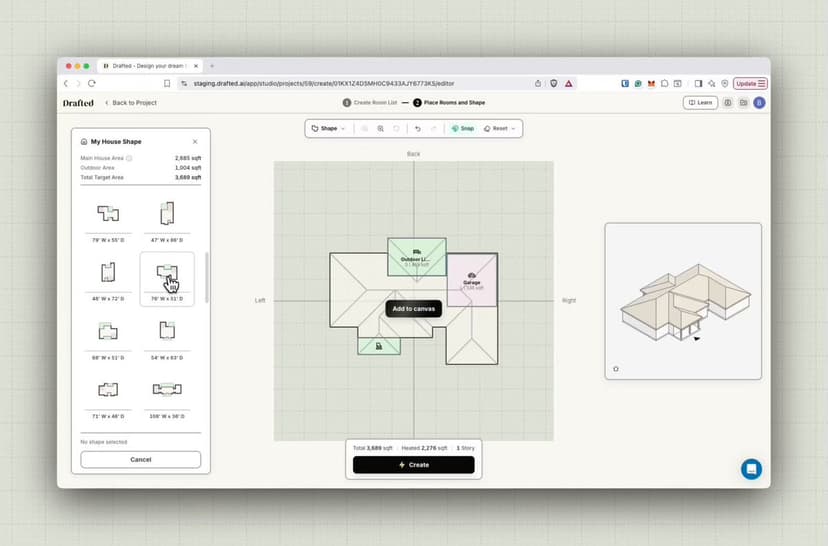Select the 76' W x 51' D house shape
Screen dimensions: 828x546
167,279
